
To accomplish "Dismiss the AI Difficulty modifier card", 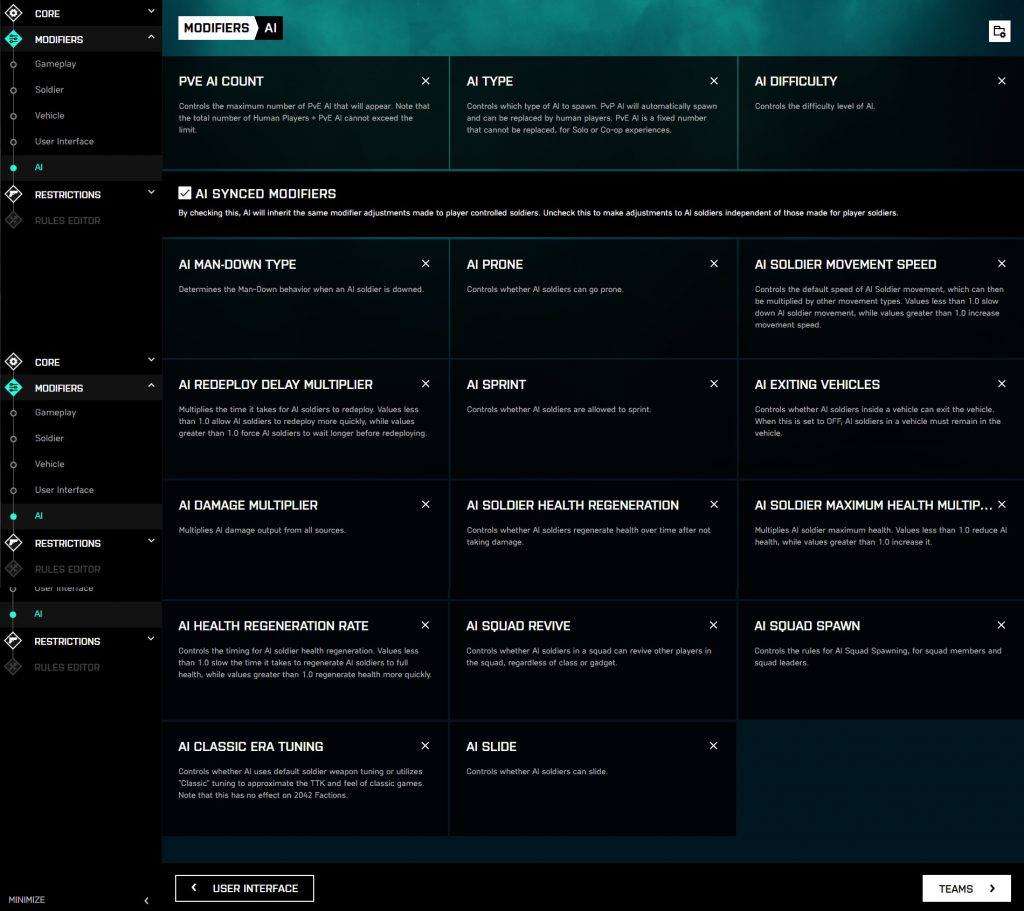I will point(1002,81).
